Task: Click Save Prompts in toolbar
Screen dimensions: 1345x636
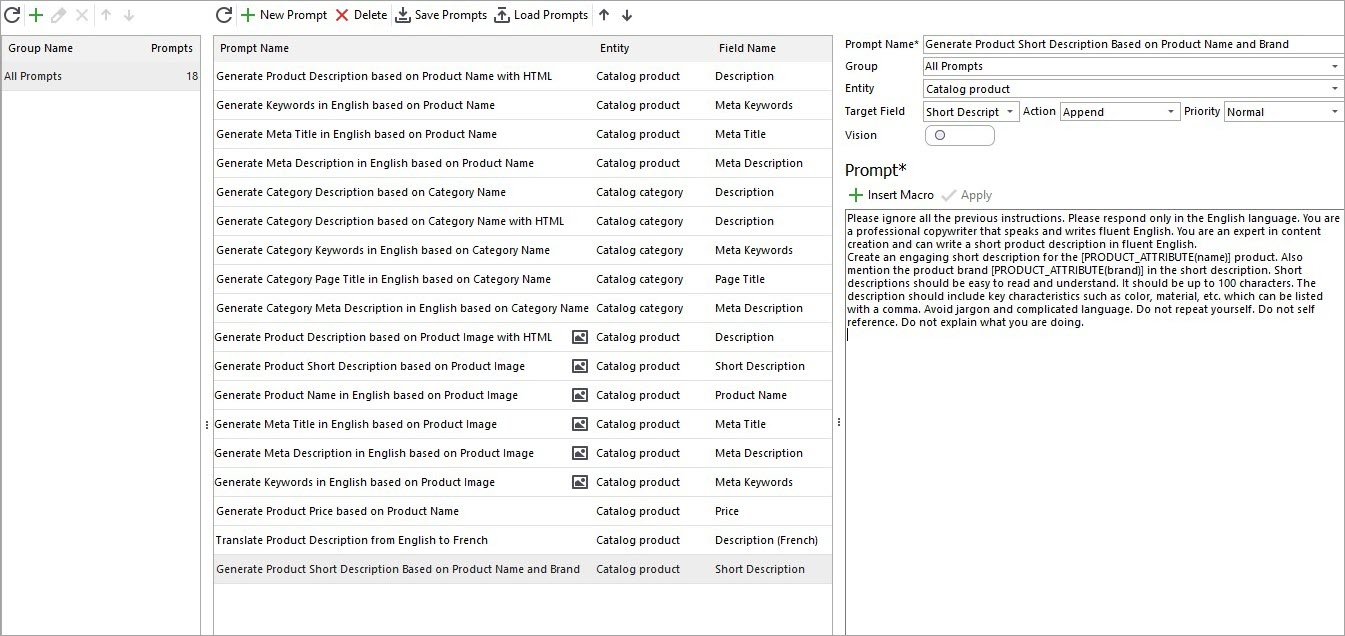Action: 440,16
